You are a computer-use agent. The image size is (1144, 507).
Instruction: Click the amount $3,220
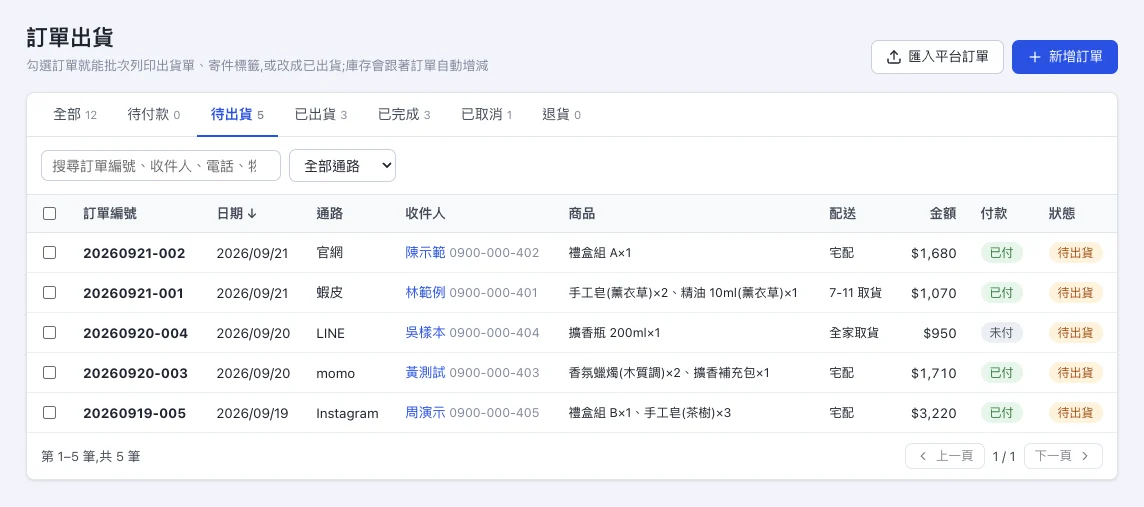coord(934,414)
